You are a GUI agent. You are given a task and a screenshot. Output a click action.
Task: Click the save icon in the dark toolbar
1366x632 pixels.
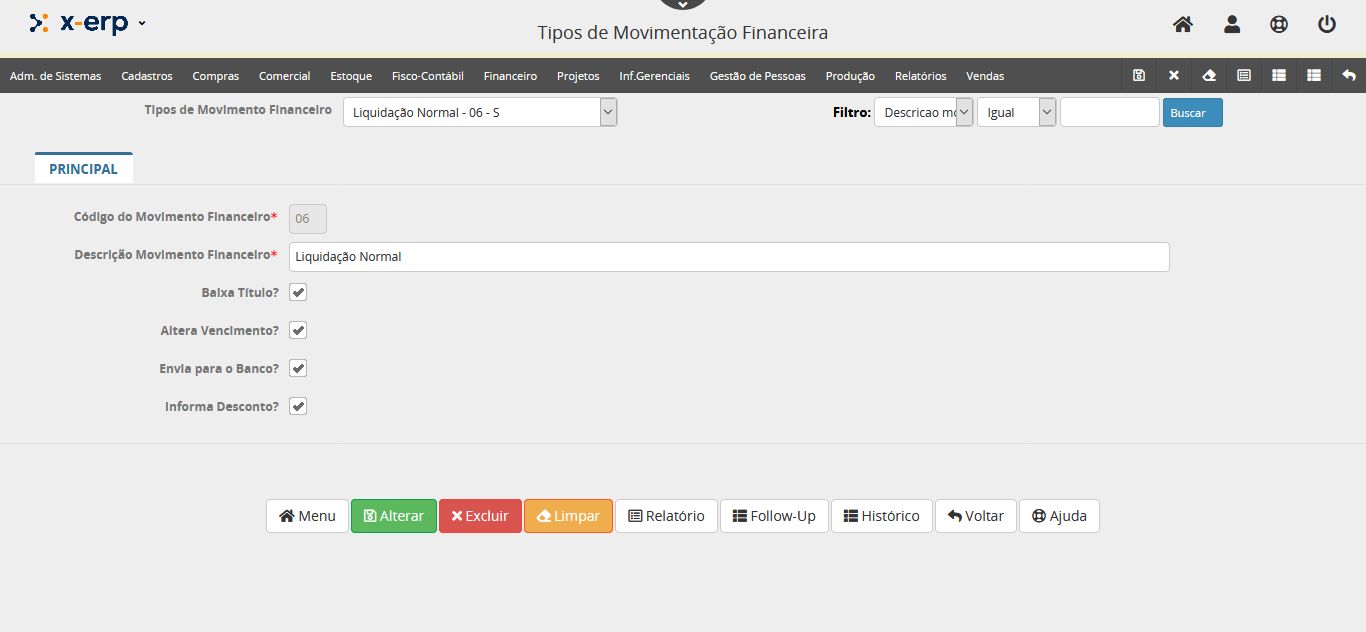(x=1139, y=75)
